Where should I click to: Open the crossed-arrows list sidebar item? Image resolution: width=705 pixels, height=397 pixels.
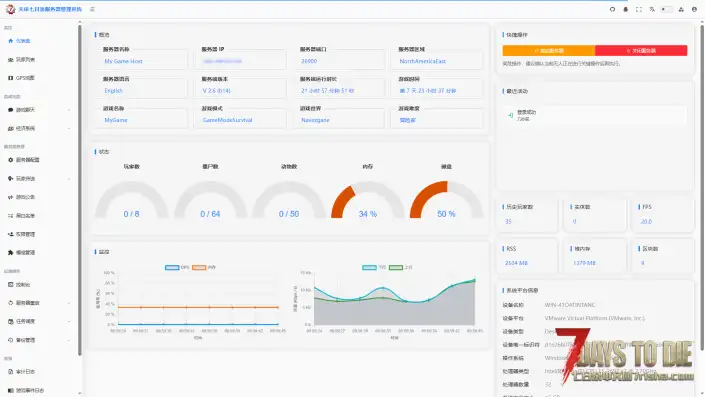[x=21, y=216]
